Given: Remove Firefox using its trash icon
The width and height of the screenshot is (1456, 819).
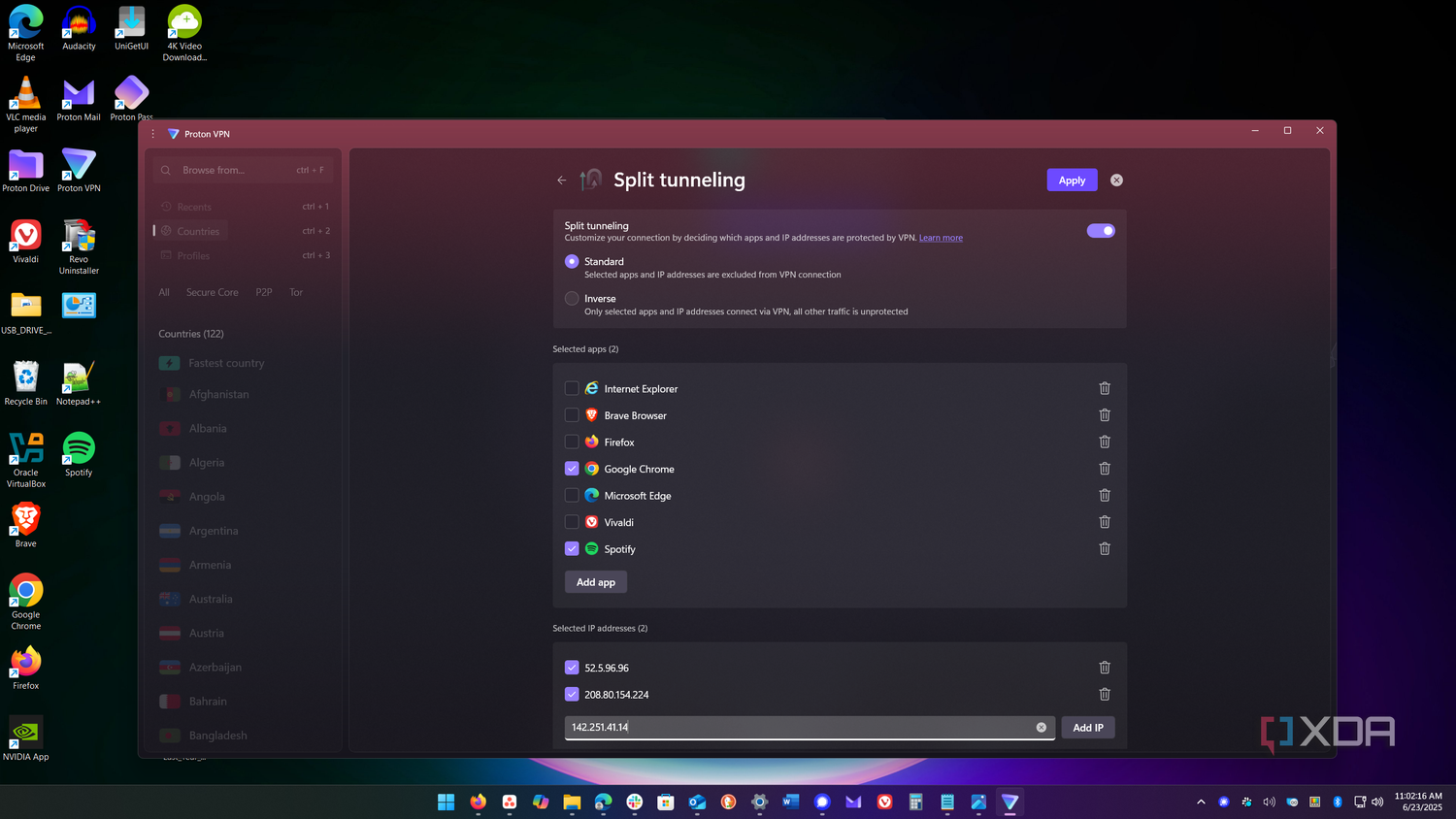Looking at the screenshot, I should click(1105, 442).
